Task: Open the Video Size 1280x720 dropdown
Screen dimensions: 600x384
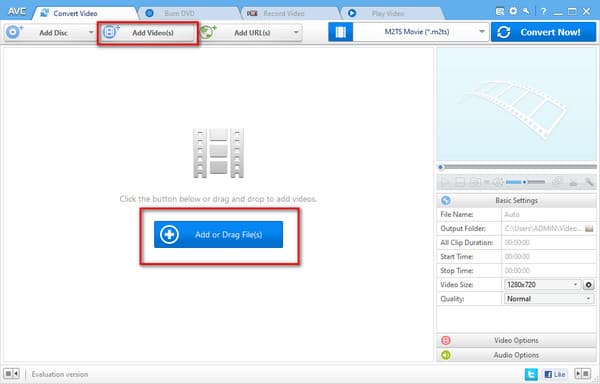Action: point(542,285)
